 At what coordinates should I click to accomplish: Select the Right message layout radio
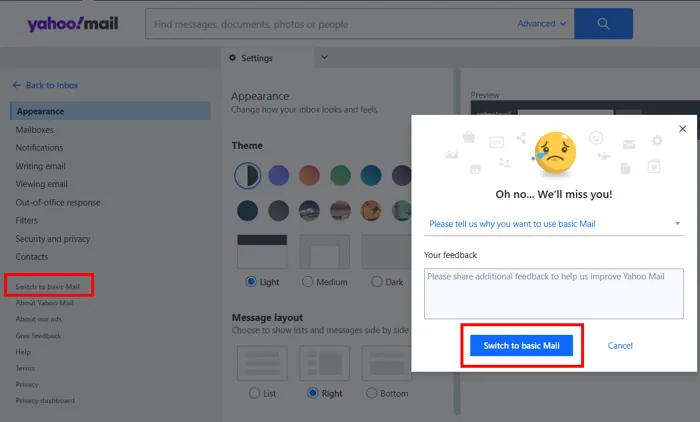pyautogui.click(x=312, y=393)
